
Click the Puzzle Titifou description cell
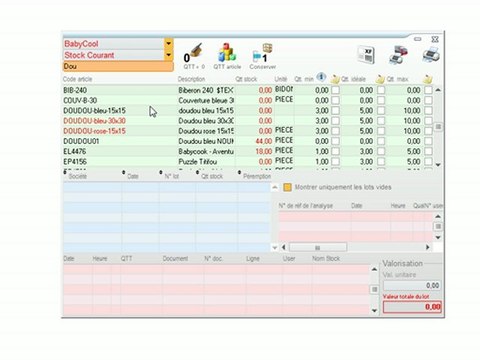coord(206,162)
